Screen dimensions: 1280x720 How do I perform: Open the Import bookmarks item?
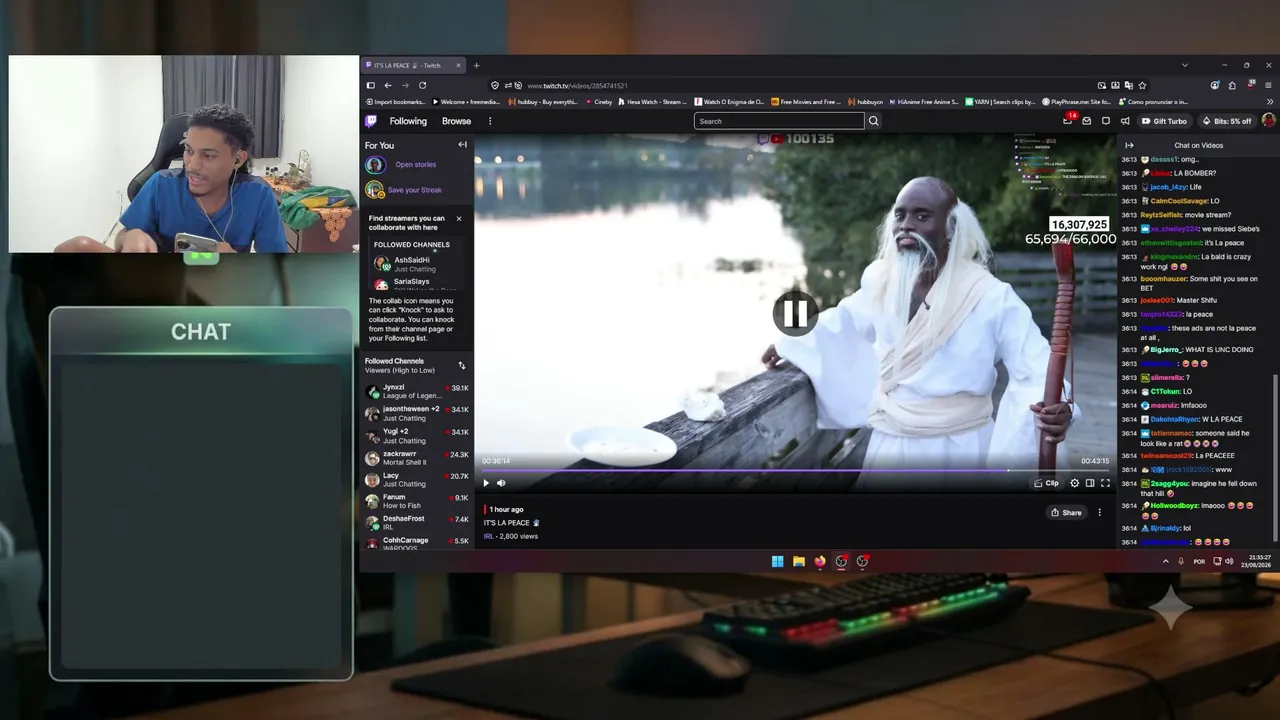tap(396, 101)
